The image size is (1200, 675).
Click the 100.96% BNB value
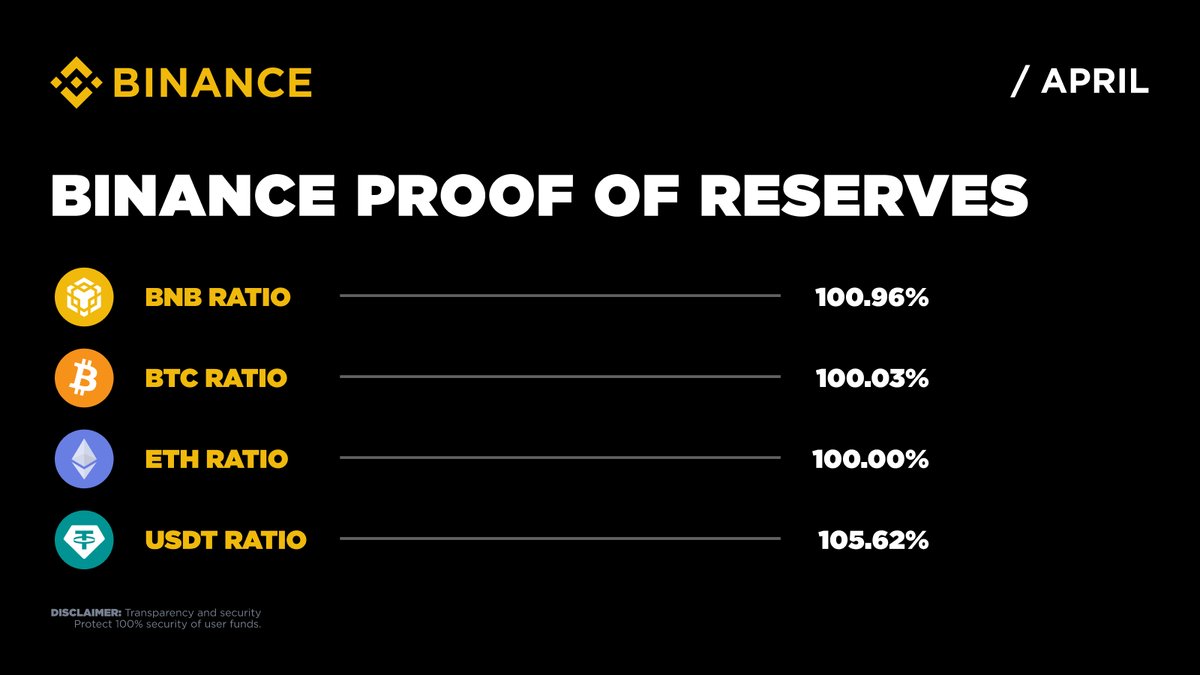point(872,297)
